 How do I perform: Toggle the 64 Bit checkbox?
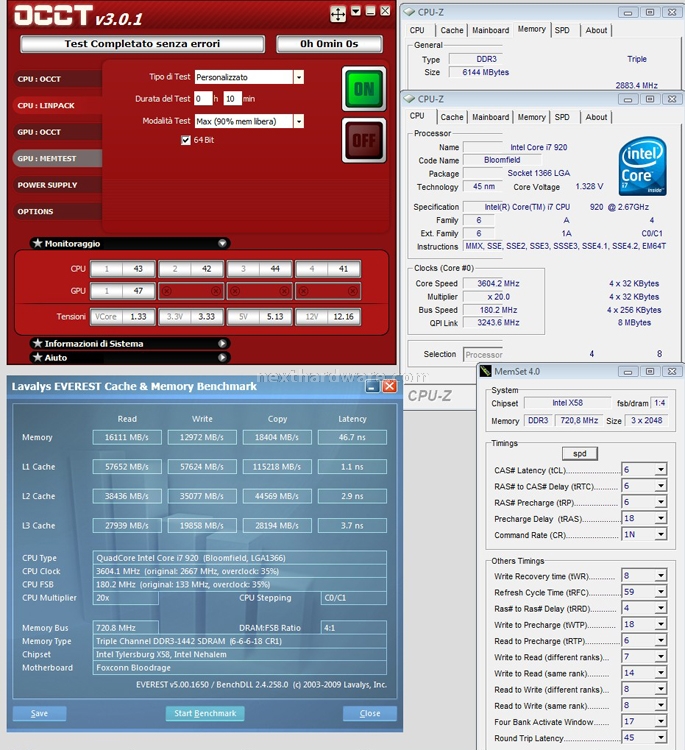(186, 140)
